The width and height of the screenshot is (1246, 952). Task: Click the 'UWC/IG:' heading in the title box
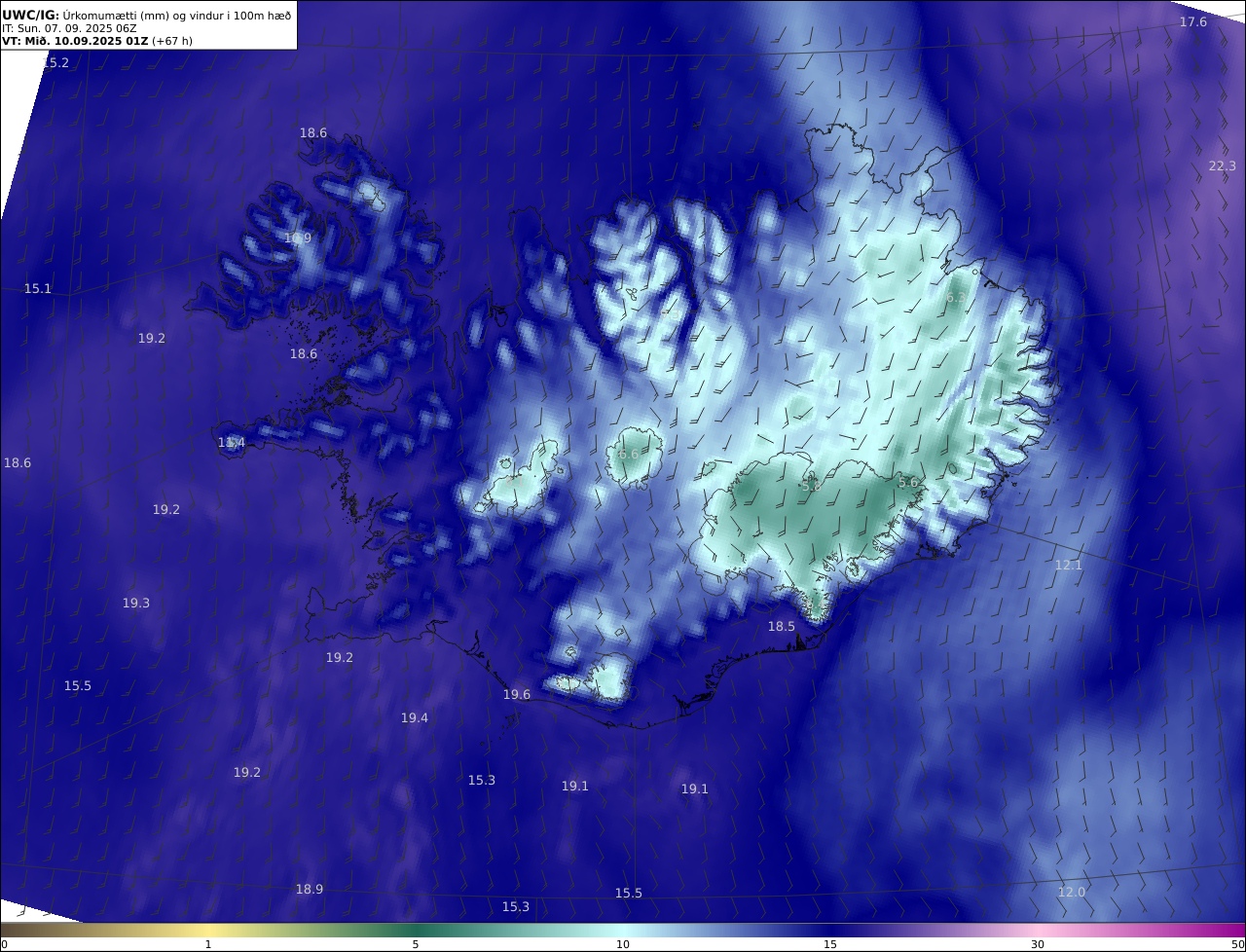[x=30, y=15]
